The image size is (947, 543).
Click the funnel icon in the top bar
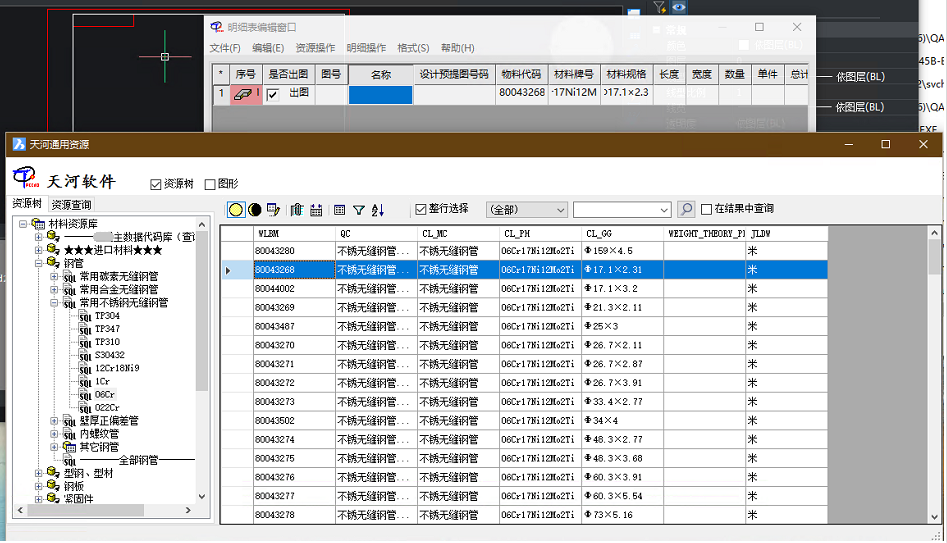tap(659, 7)
